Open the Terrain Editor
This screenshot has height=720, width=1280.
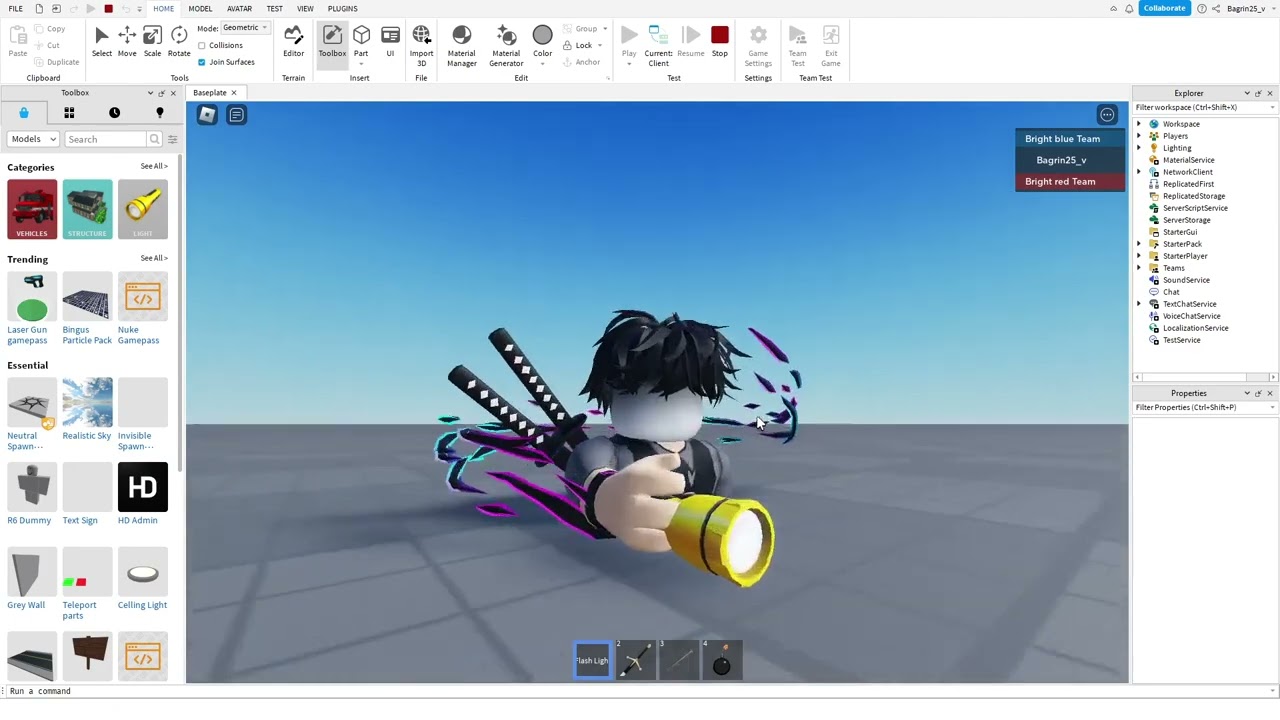pyautogui.click(x=293, y=42)
